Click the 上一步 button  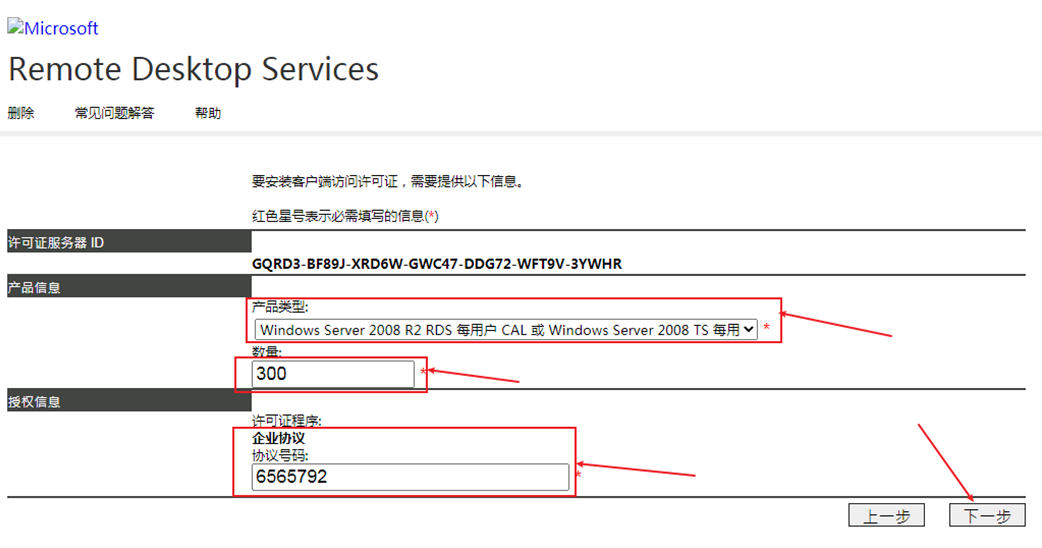[886, 515]
